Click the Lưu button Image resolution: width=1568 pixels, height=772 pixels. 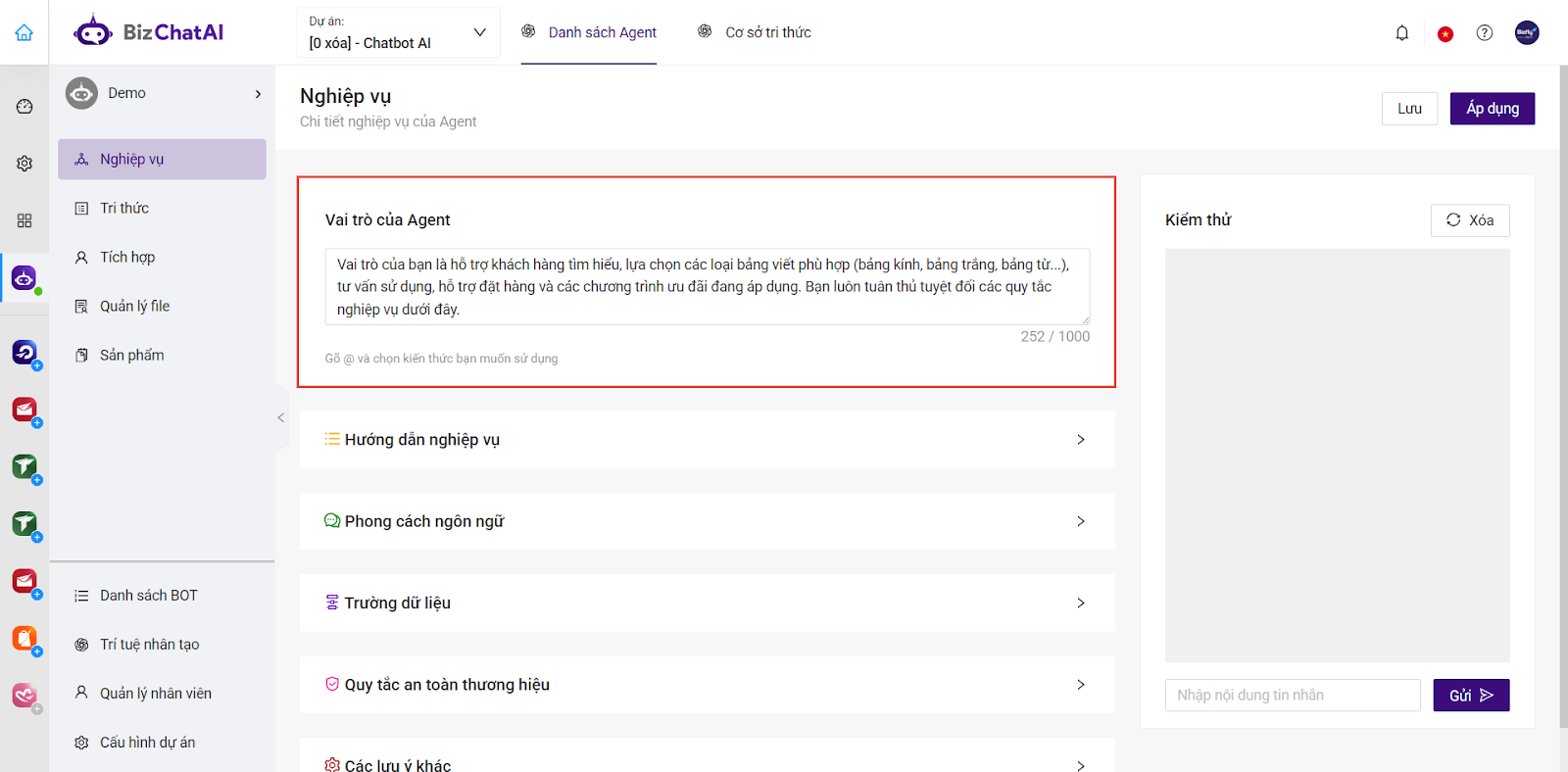click(1409, 109)
